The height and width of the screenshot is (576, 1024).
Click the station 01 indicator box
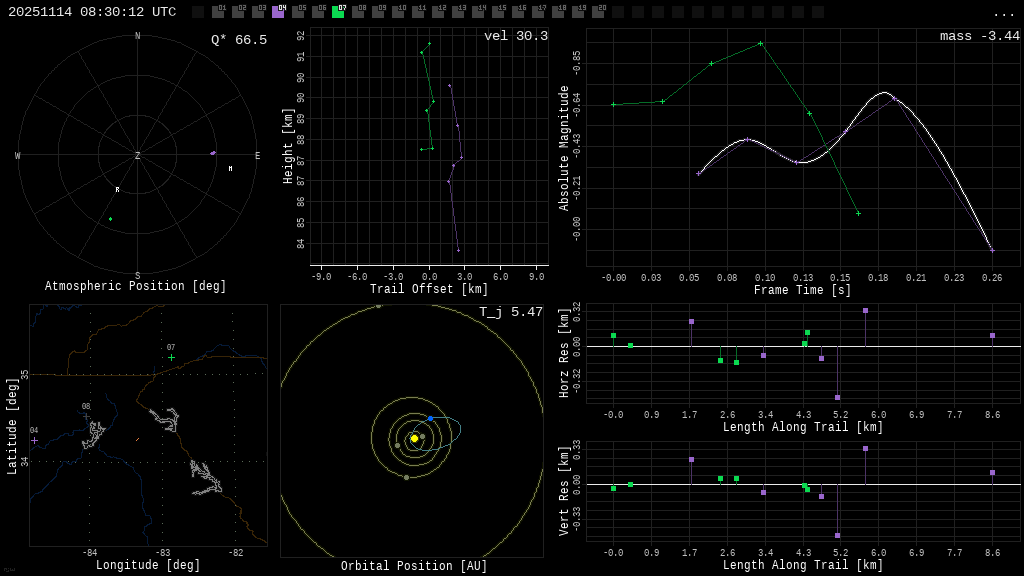click(x=218, y=12)
